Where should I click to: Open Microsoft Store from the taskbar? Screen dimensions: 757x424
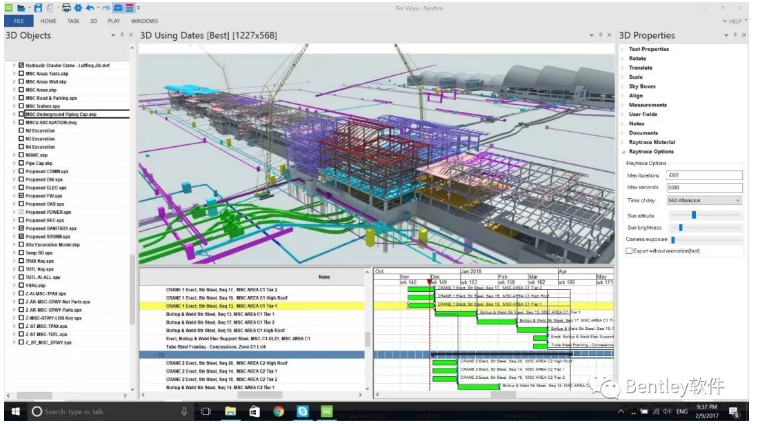(x=254, y=411)
